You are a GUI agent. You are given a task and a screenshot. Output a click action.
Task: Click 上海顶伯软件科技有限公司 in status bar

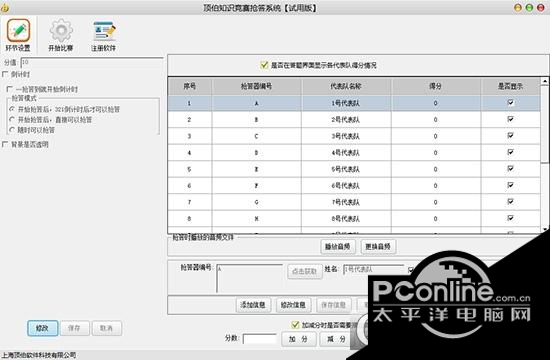[39, 355]
